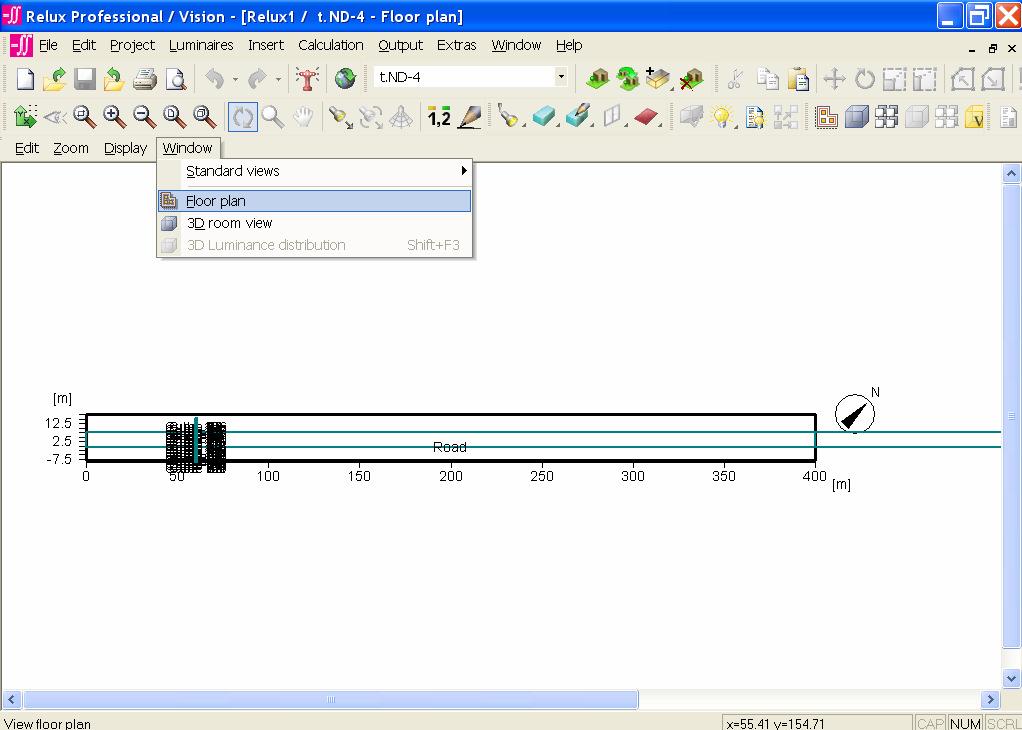
Task: Open the Help menu
Action: [569, 45]
